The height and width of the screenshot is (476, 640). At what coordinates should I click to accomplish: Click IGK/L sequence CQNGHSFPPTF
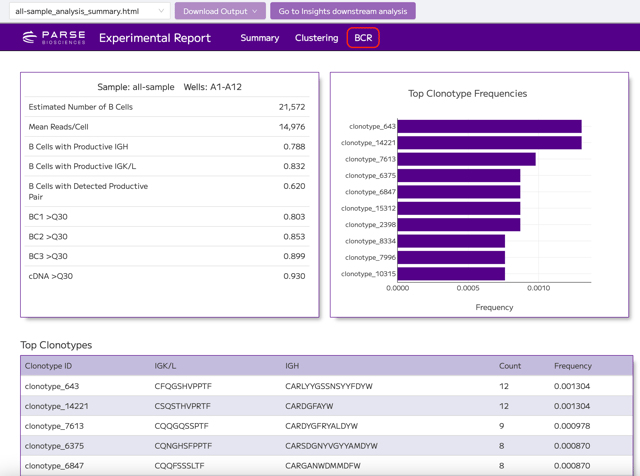[183, 446]
